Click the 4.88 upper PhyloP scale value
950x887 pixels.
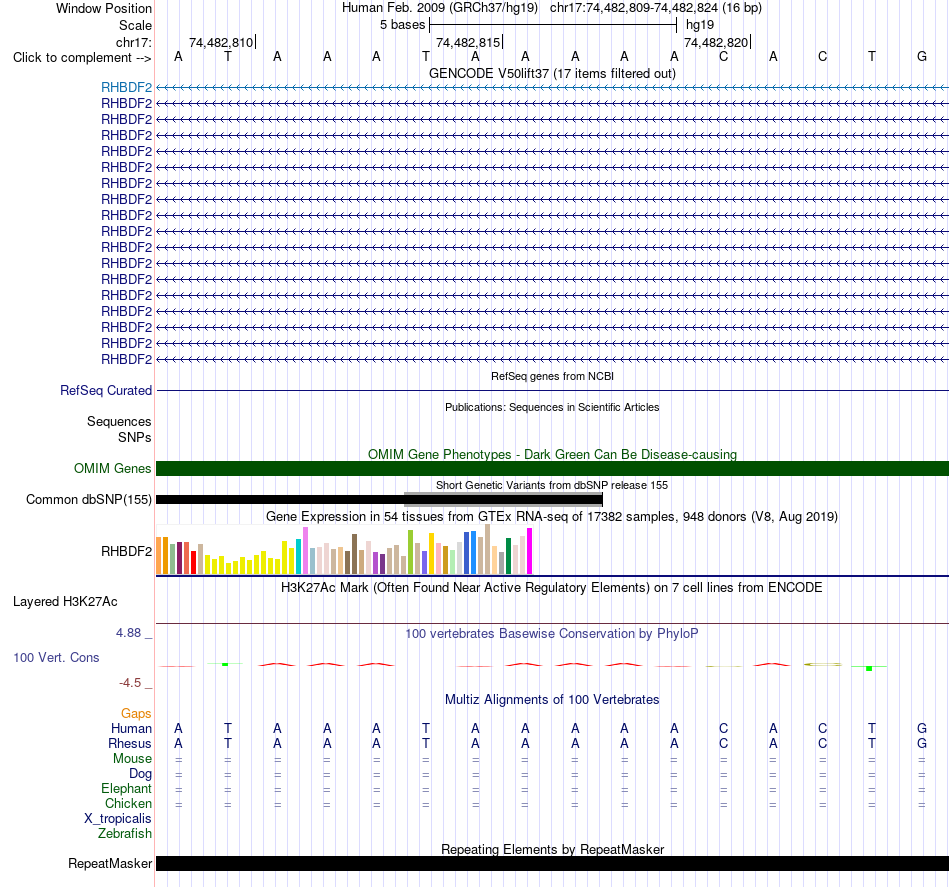click(128, 633)
